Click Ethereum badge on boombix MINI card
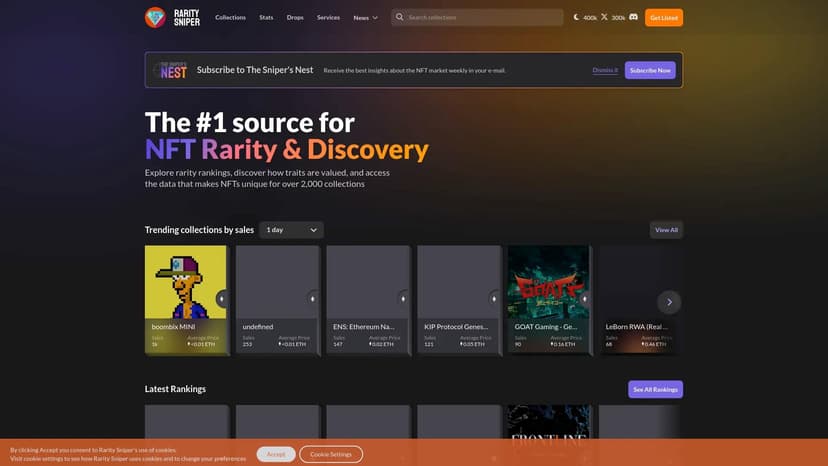This screenshot has height=466, width=828. point(222,298)
